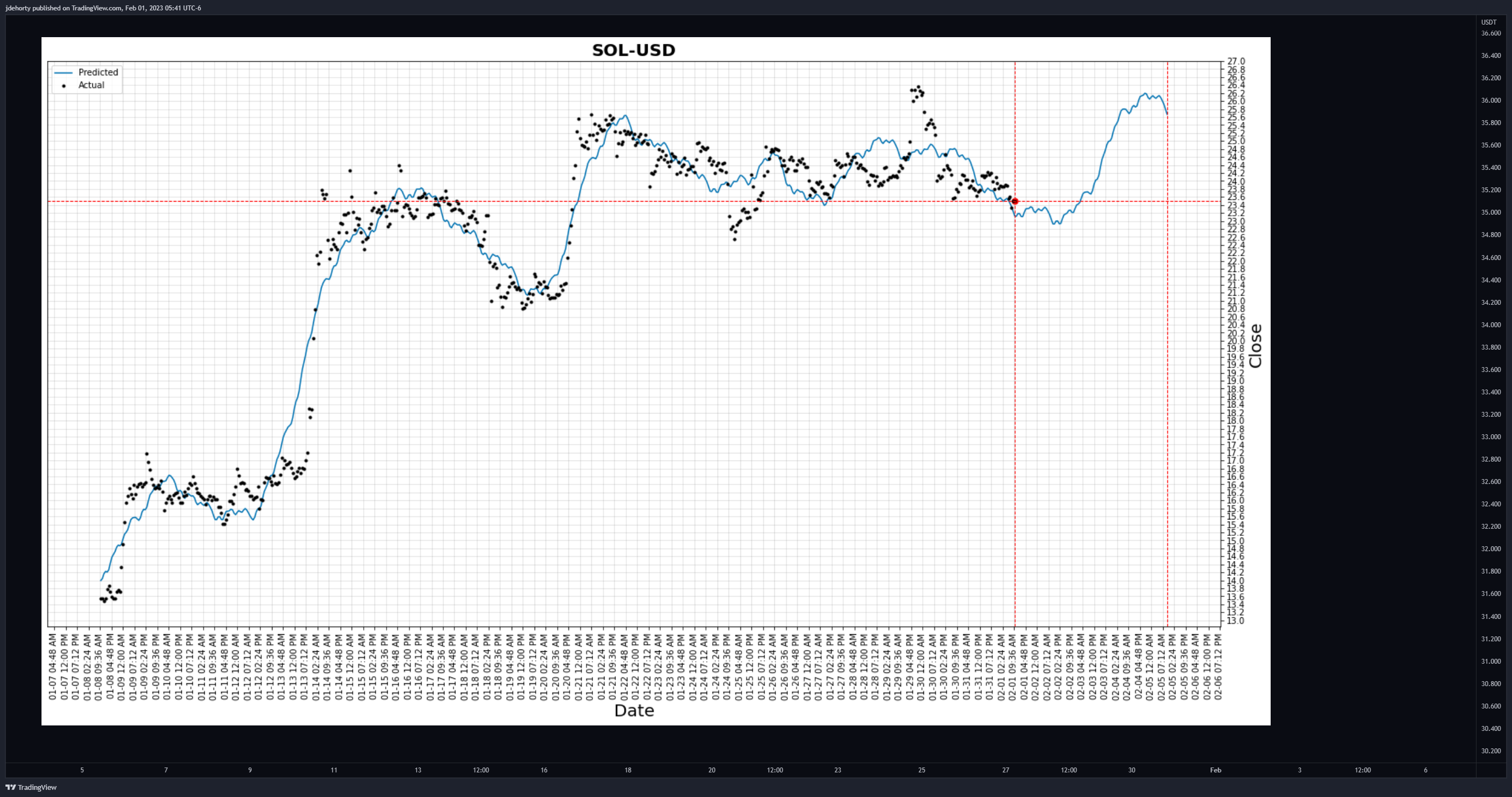
Task: Click the '7' date on time axis
Action: click(x=166, y=770)
